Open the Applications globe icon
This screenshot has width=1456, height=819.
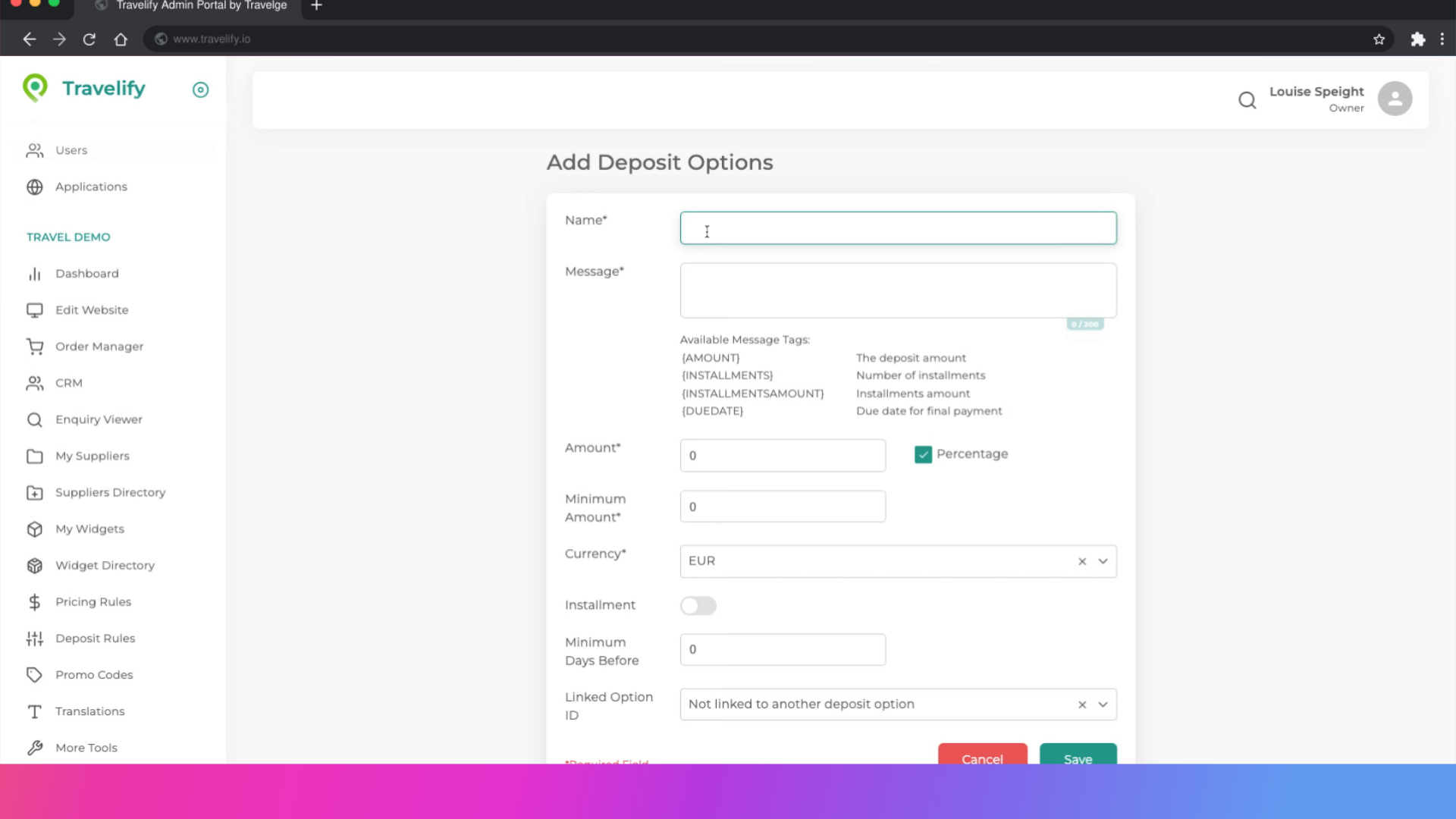coord(35,187)
